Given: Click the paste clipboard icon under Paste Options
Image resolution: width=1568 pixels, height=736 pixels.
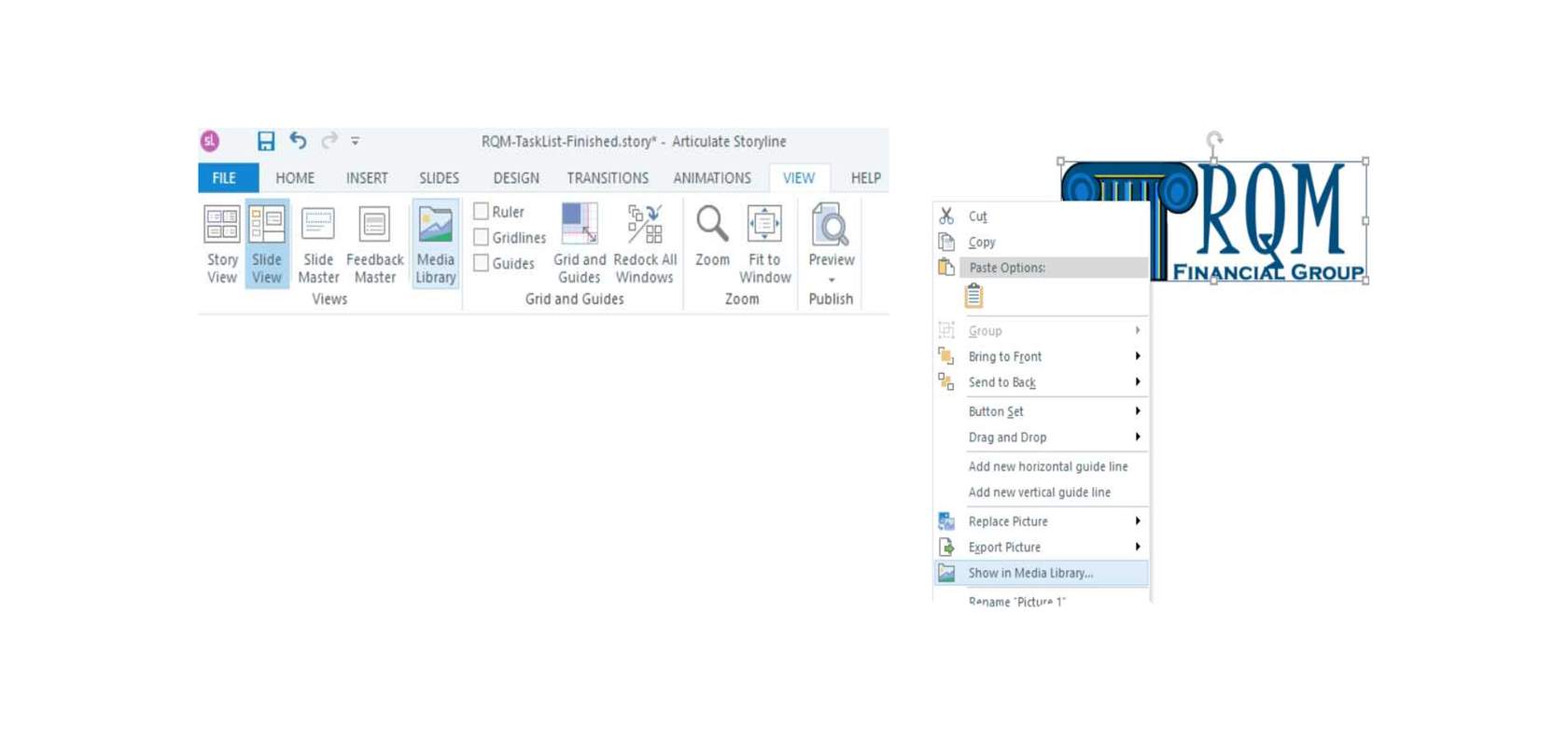Looking at the screenshot, I should (x=973, y=297).
